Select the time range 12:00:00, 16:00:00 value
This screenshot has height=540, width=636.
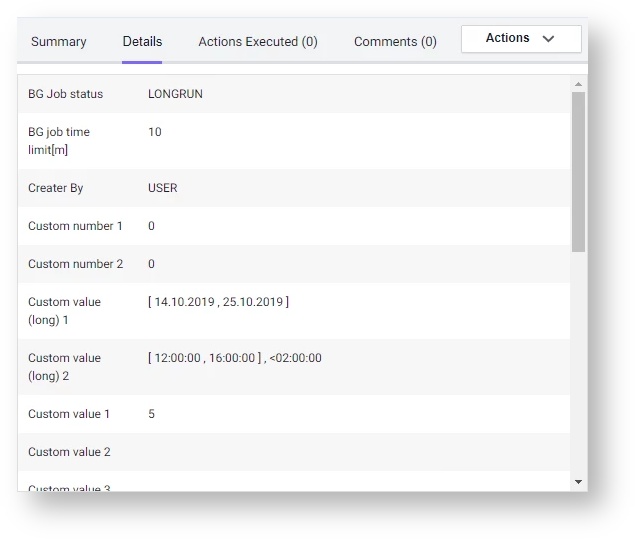coord(235,358)
